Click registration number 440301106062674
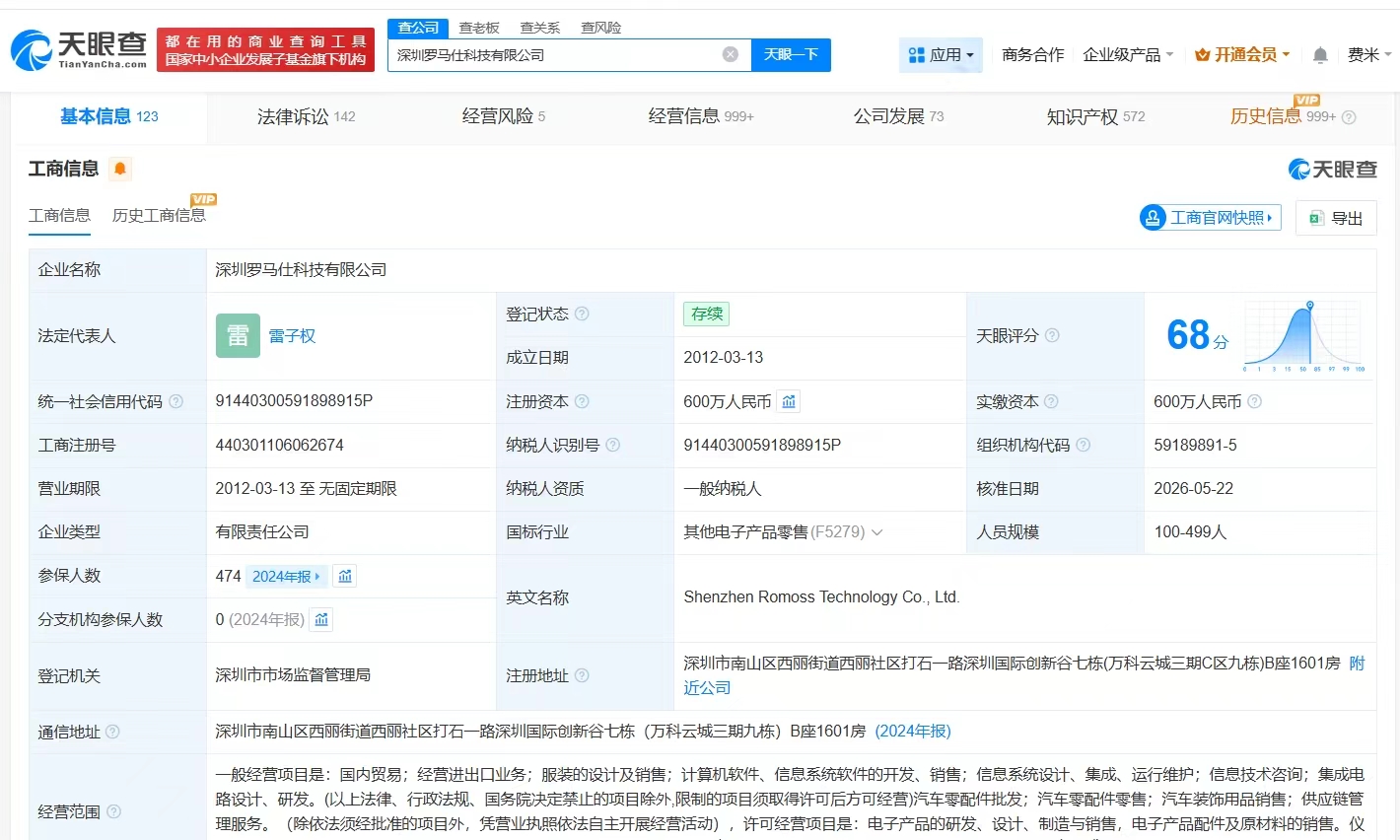Image resolution: width=1400 pixels, height=840 pixels. coord(279,445)
